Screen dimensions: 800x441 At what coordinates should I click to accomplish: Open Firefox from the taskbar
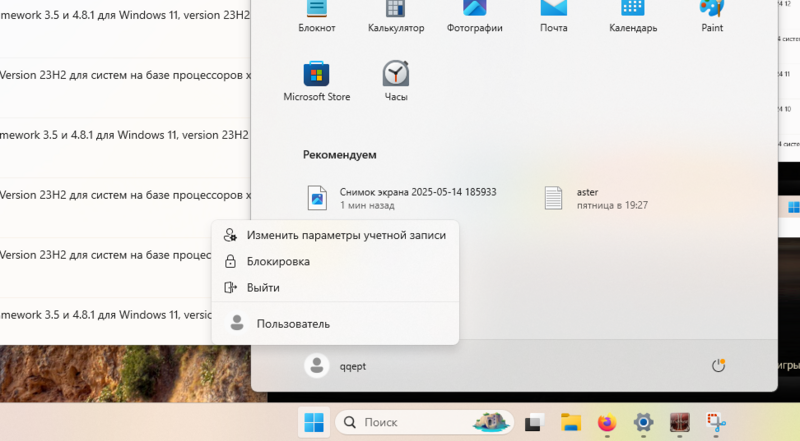pyautogui.click(x=607, y=423)
